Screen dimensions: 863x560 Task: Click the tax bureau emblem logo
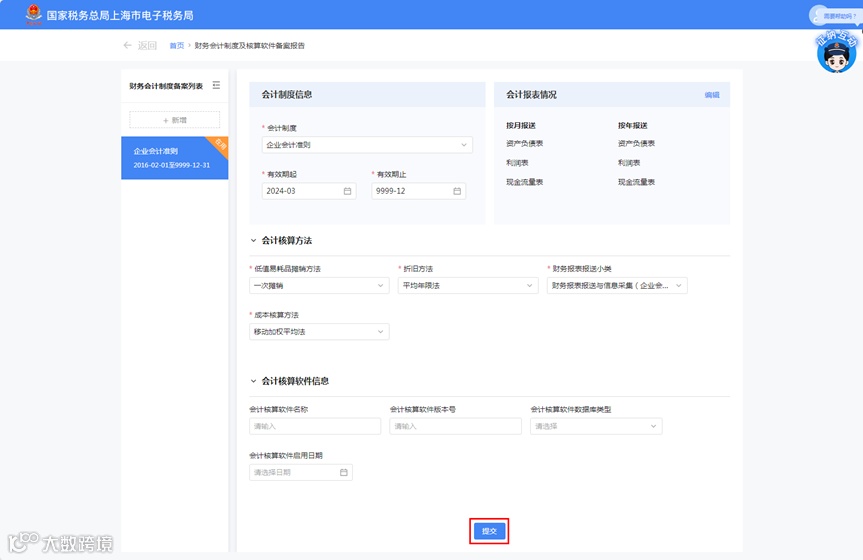[34, 14]
